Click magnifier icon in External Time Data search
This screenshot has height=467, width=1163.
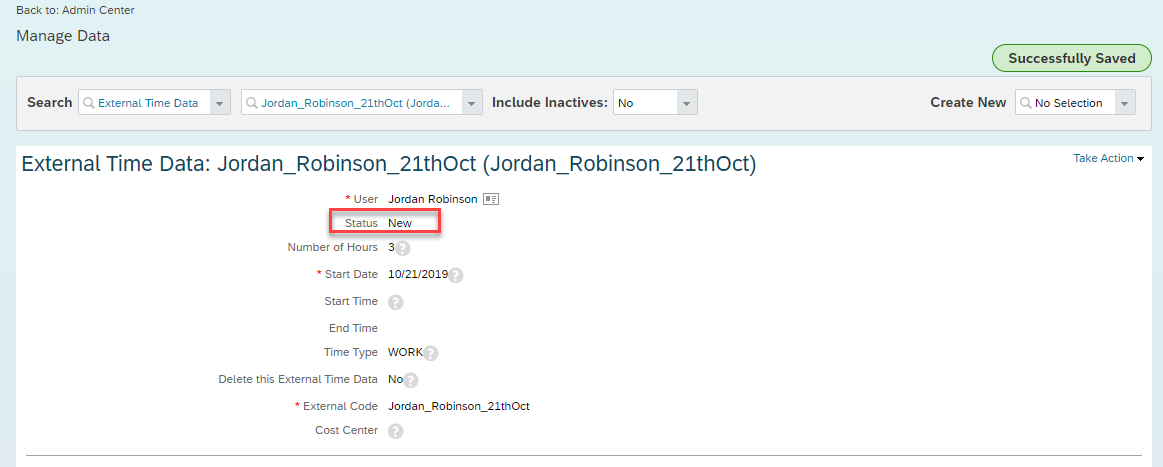tap(90, 103)
